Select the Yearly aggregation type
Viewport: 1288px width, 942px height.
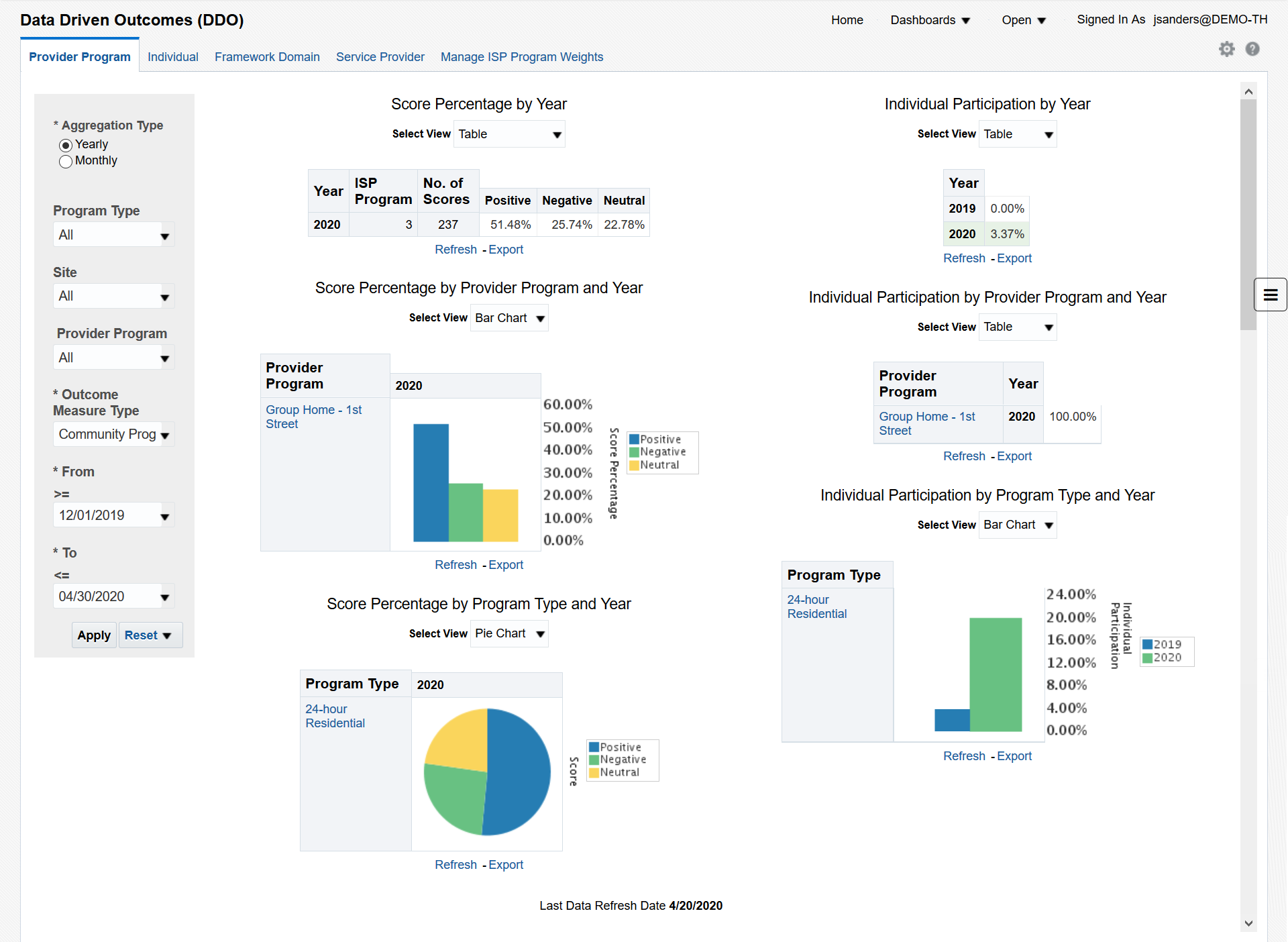(x=65, y=145)
